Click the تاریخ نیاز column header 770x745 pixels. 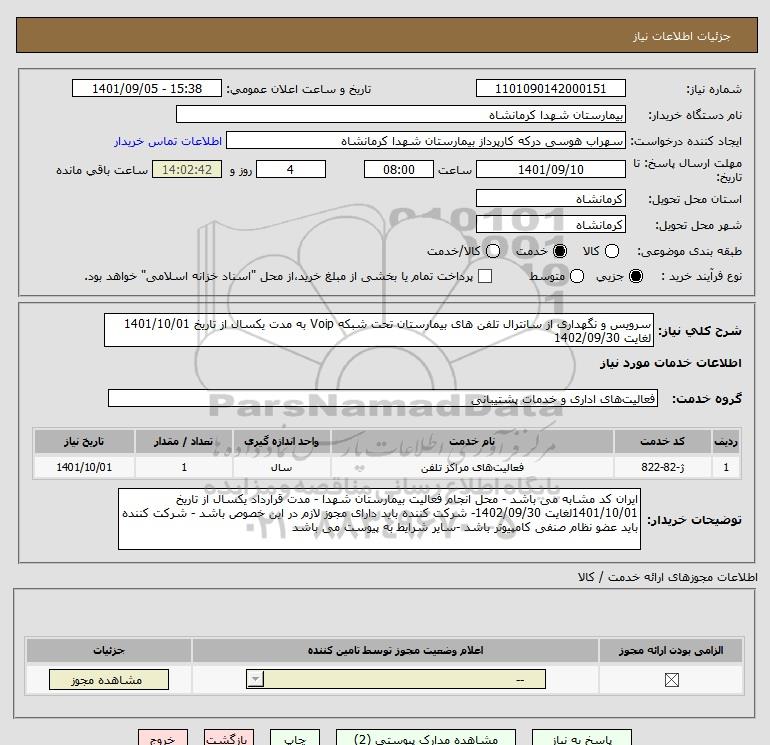click(84, 441)
